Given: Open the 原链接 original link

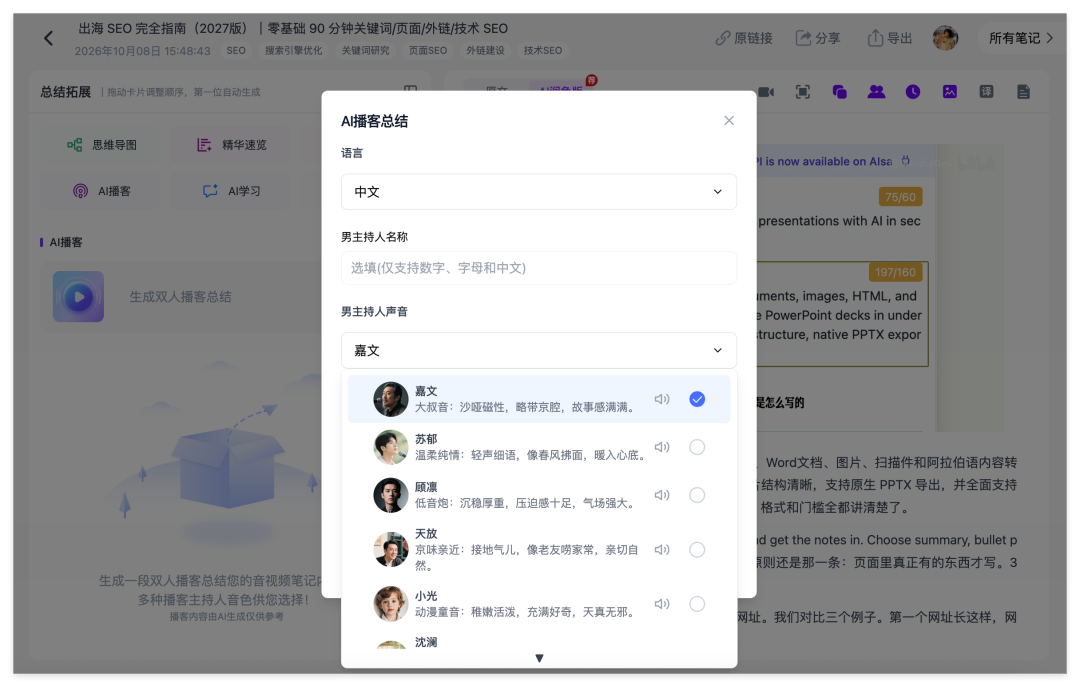Looking at the screenshot, I should 744,38.
